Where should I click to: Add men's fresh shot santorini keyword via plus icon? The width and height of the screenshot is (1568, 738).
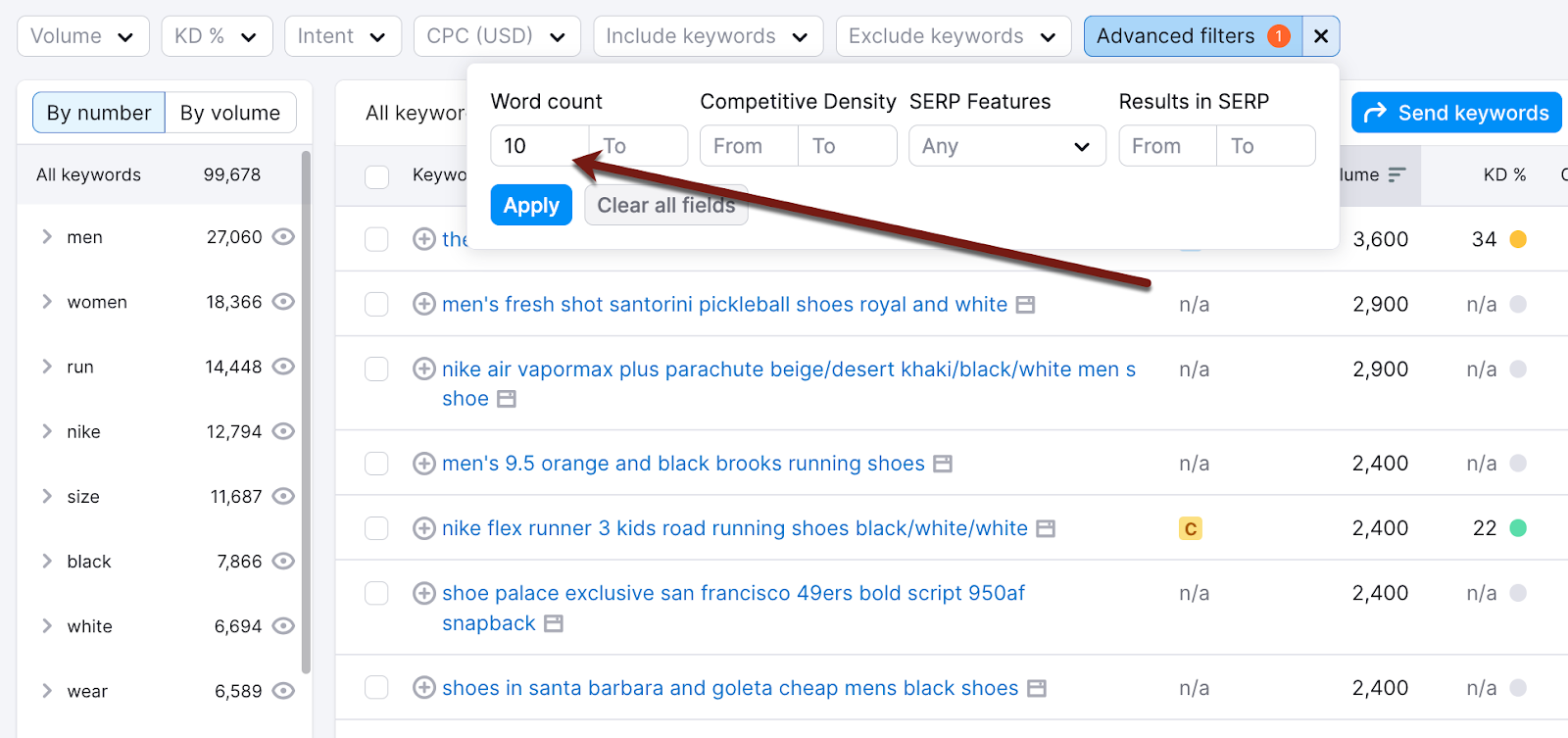[x=424, y=304]
